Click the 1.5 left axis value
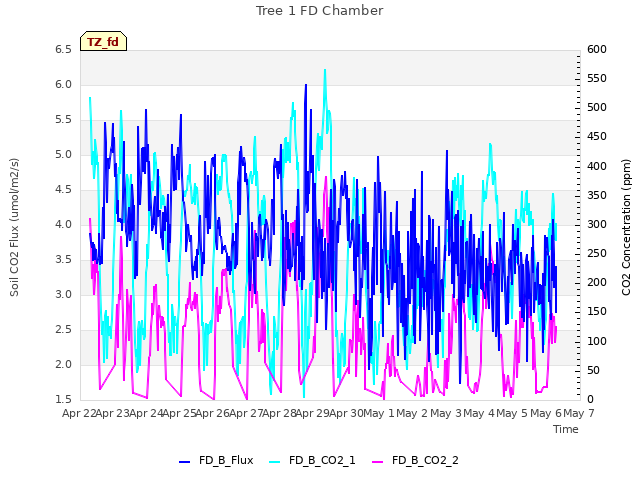 [64, 399]
